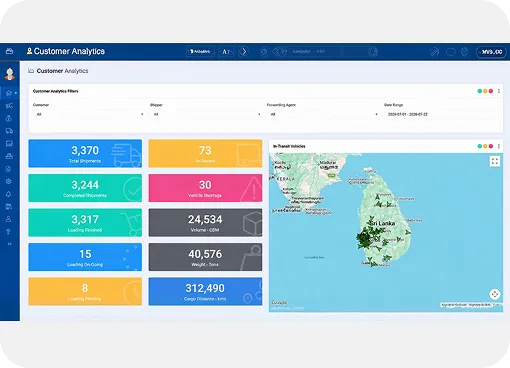Click the sidebar icon below the person

coord(9,232)
